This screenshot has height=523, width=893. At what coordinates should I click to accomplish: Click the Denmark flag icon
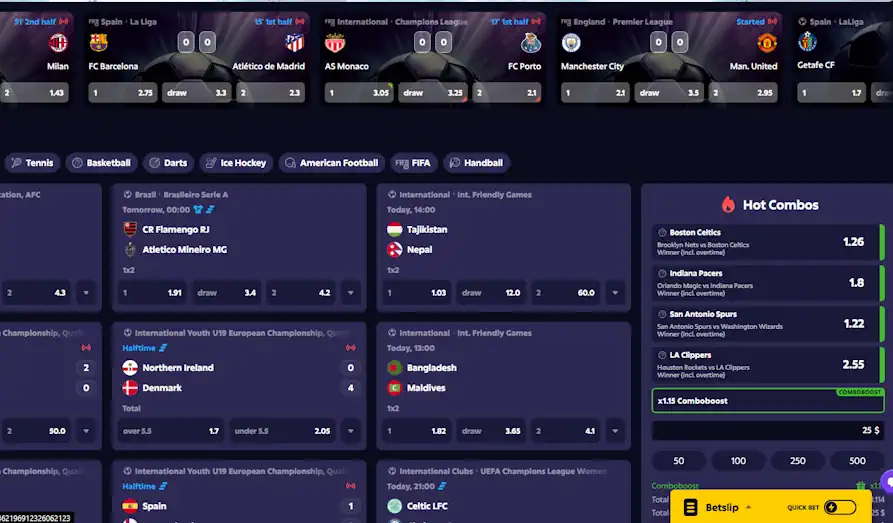tap(130, 387)
